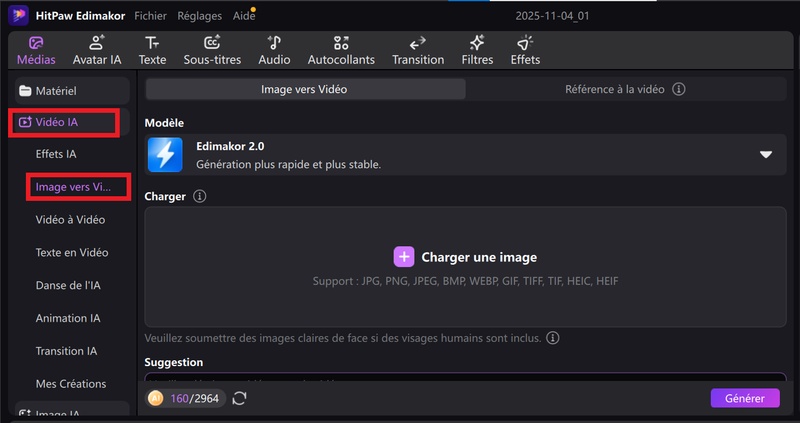800x423 pixels.
Task: Open the Aide menu
Action: [x=243, y=16]
